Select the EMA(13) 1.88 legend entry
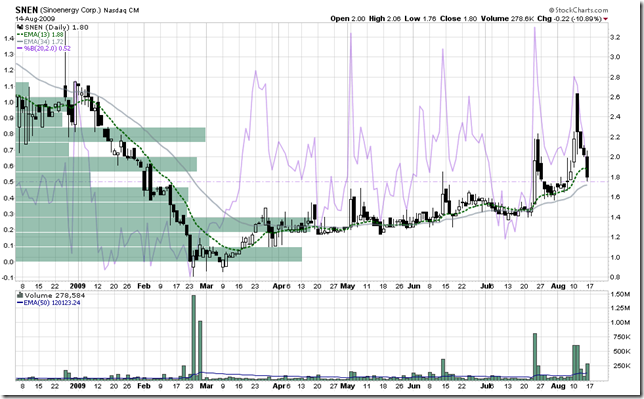Image resolution: width=644 pixels, height=399 pixels. (40, 35)
